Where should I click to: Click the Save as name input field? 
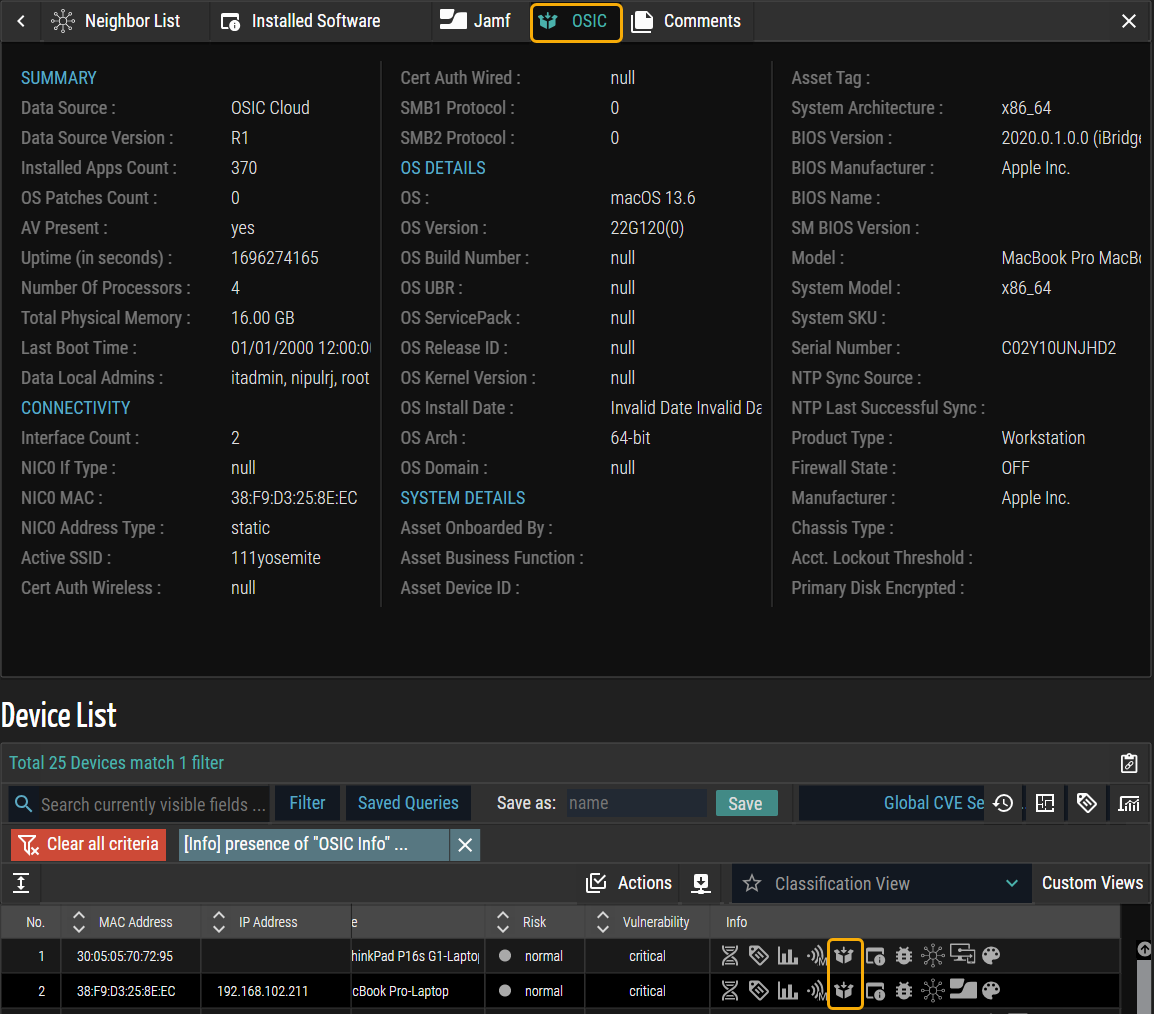[636, 803]
